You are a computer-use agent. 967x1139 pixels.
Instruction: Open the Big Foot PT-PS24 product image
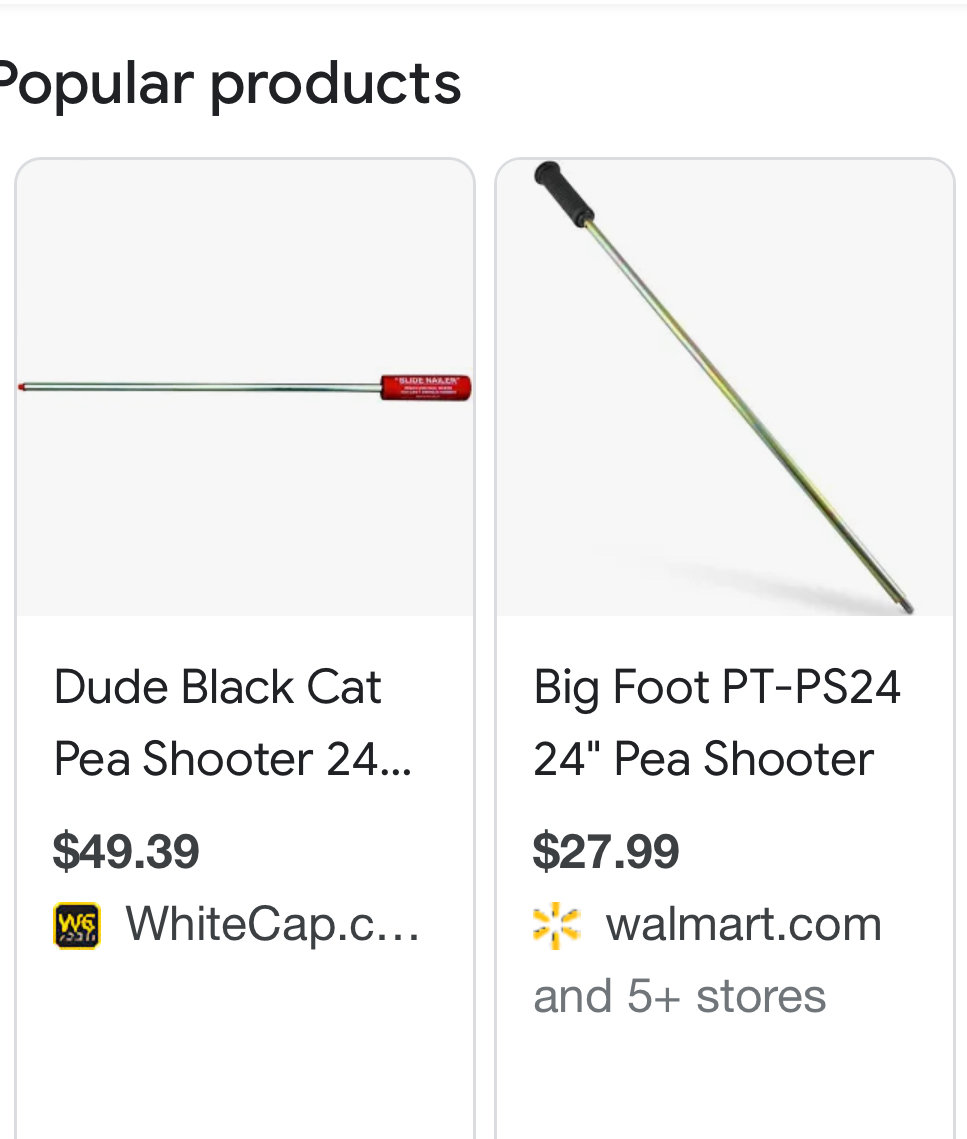(x=724, y=388)
